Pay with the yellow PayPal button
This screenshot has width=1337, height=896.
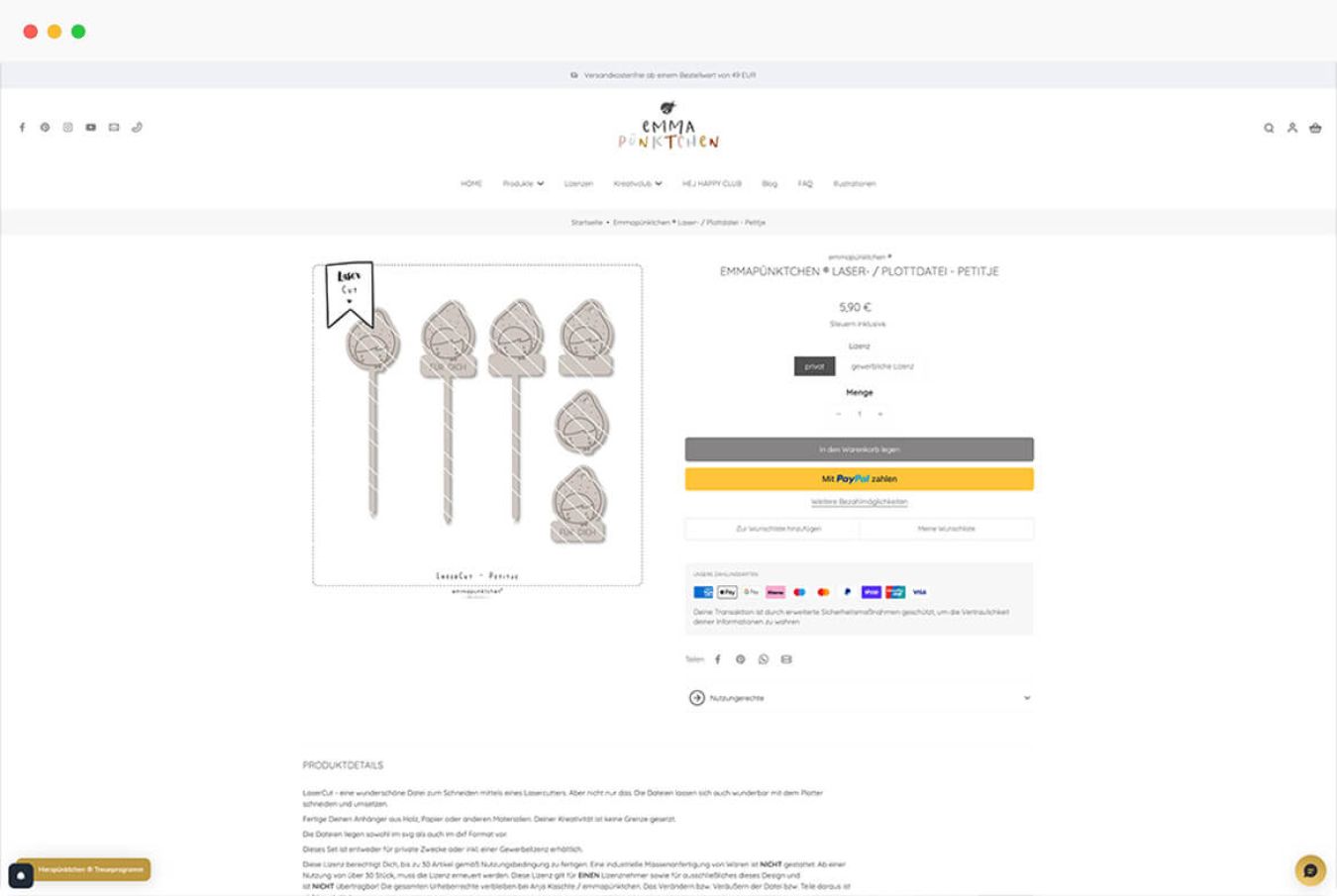click(x=860, y=479)
